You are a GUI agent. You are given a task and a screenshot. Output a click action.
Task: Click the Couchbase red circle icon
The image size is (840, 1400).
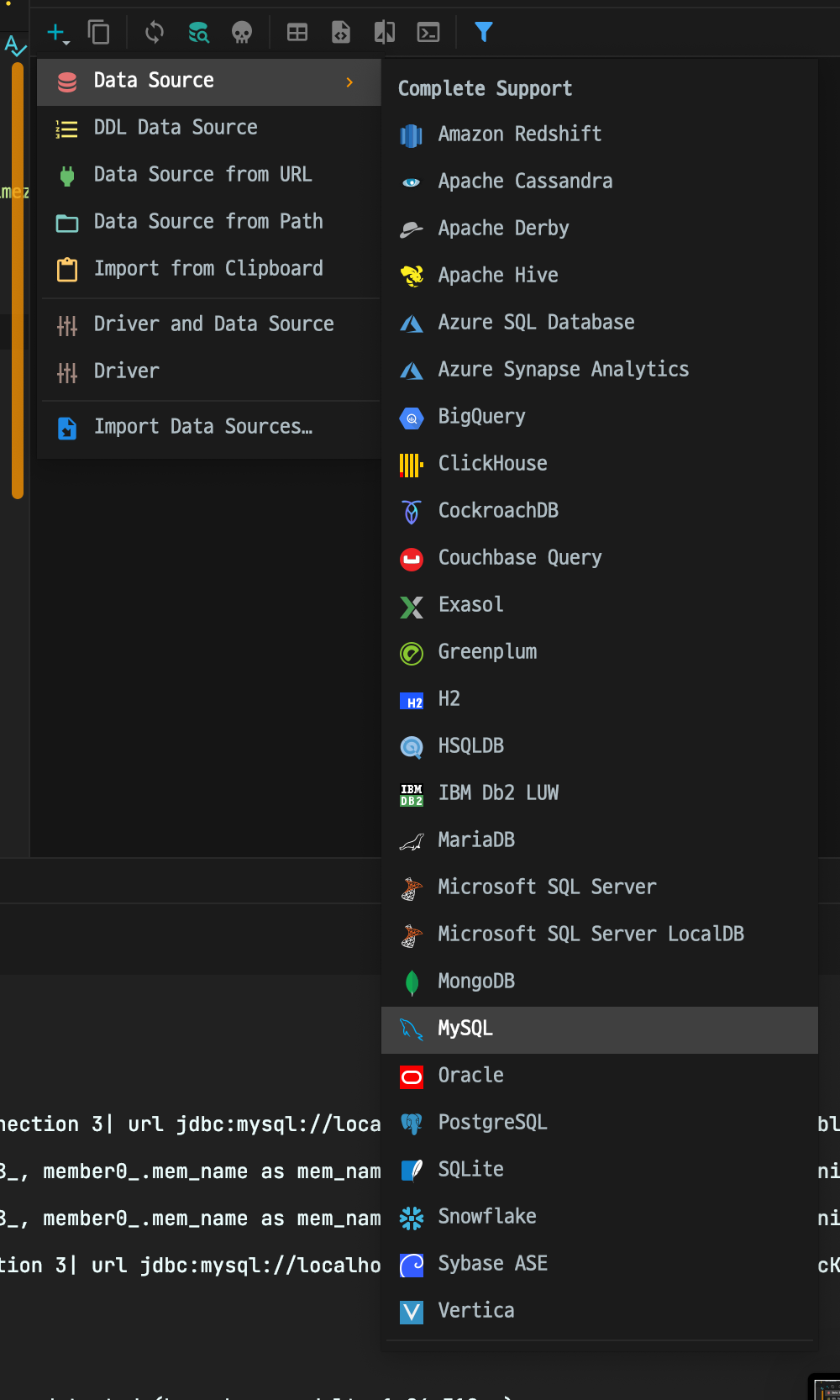click(x=412, y=559)
